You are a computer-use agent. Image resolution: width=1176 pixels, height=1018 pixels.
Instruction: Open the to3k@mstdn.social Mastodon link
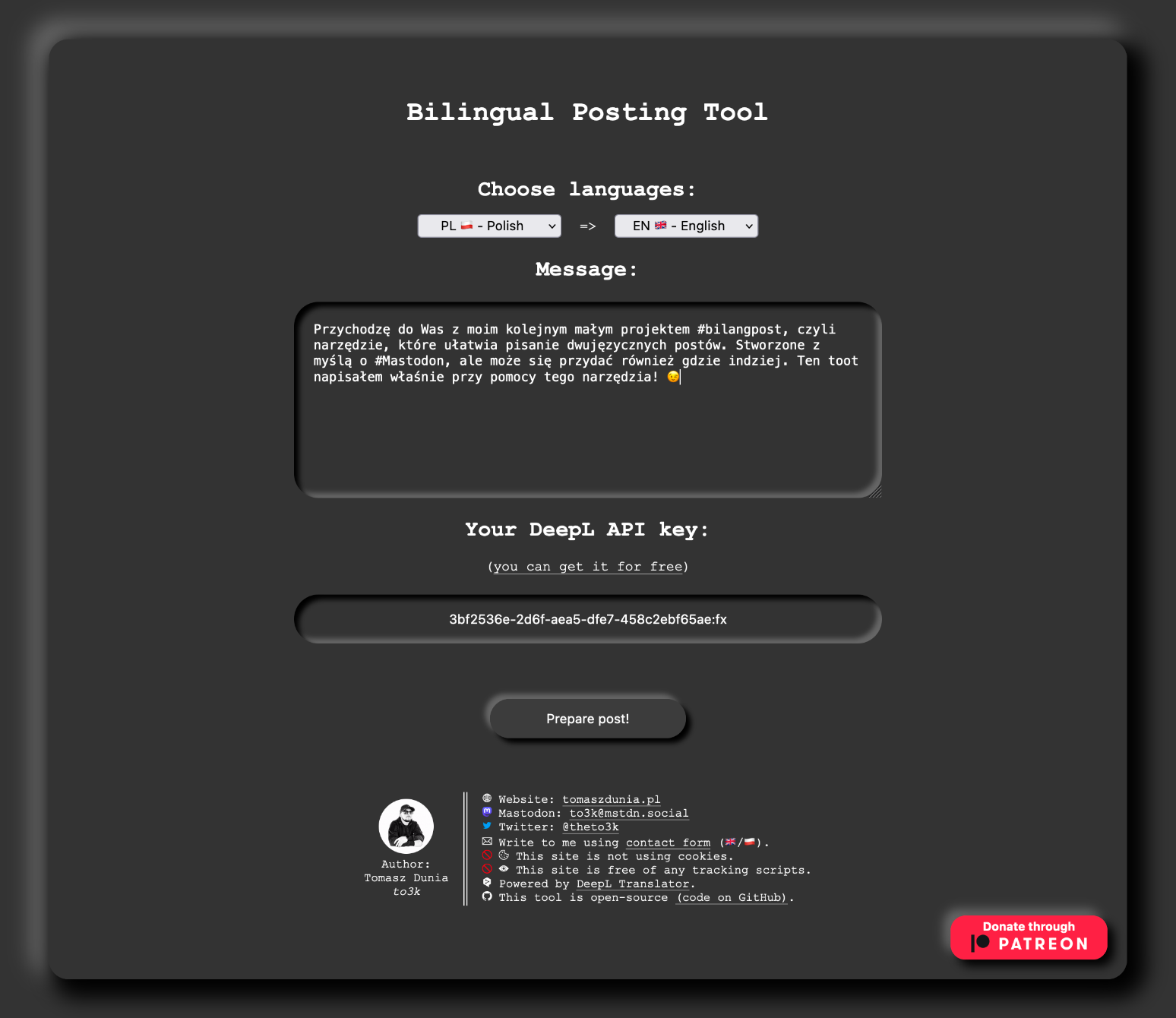pyautogui.click(x=629, y=813)
